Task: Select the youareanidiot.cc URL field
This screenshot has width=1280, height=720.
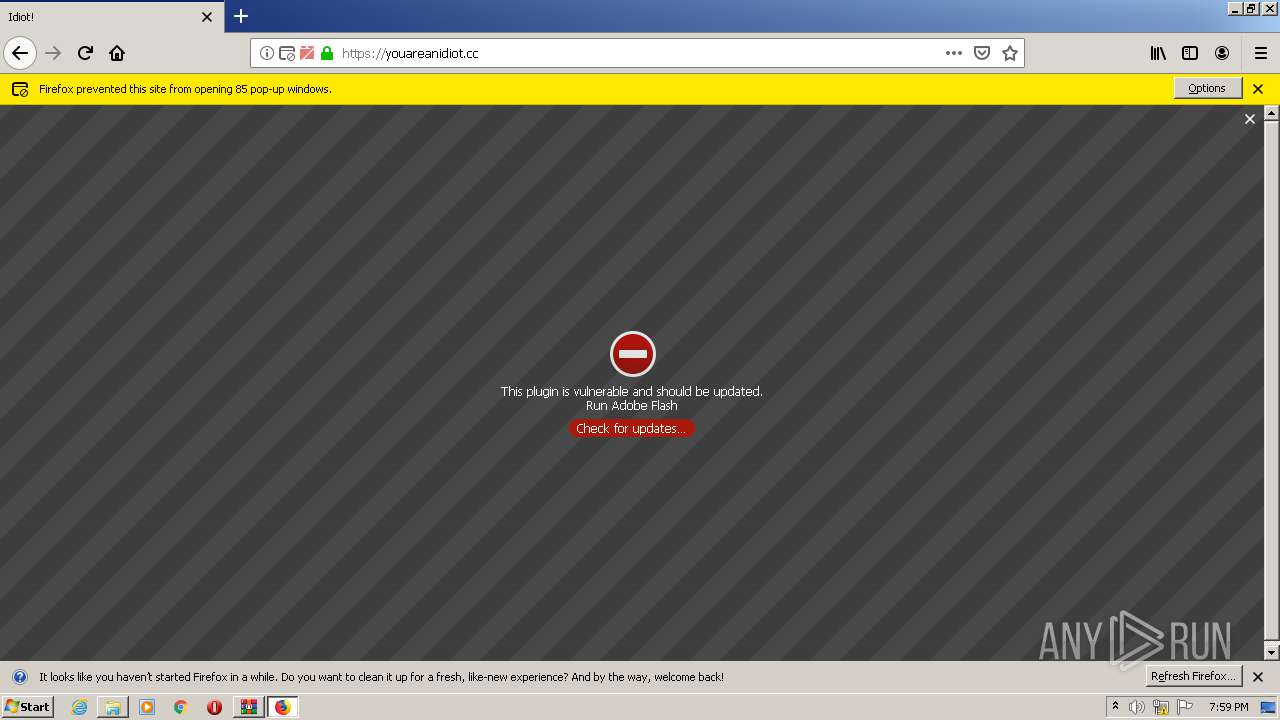Action: pyautogui.click(x=636, y=53)
